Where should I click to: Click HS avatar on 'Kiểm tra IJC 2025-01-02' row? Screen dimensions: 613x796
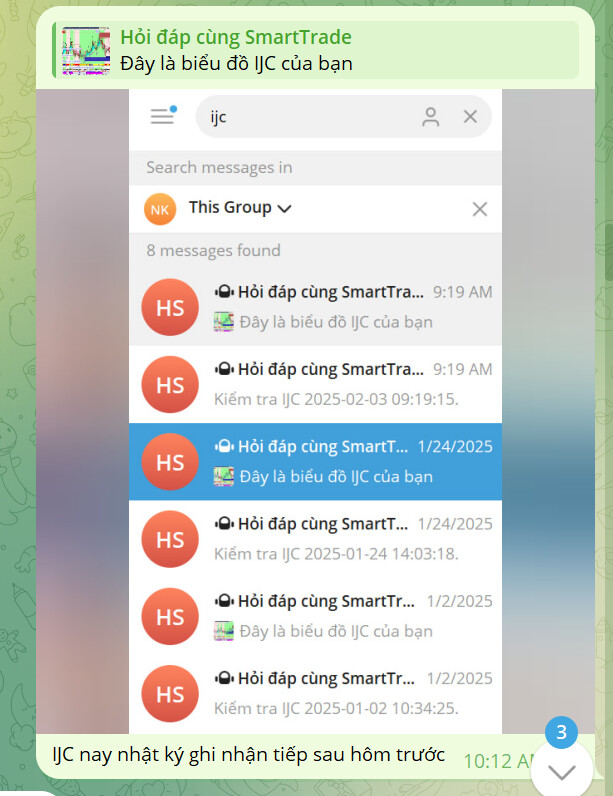pos(170,693)
